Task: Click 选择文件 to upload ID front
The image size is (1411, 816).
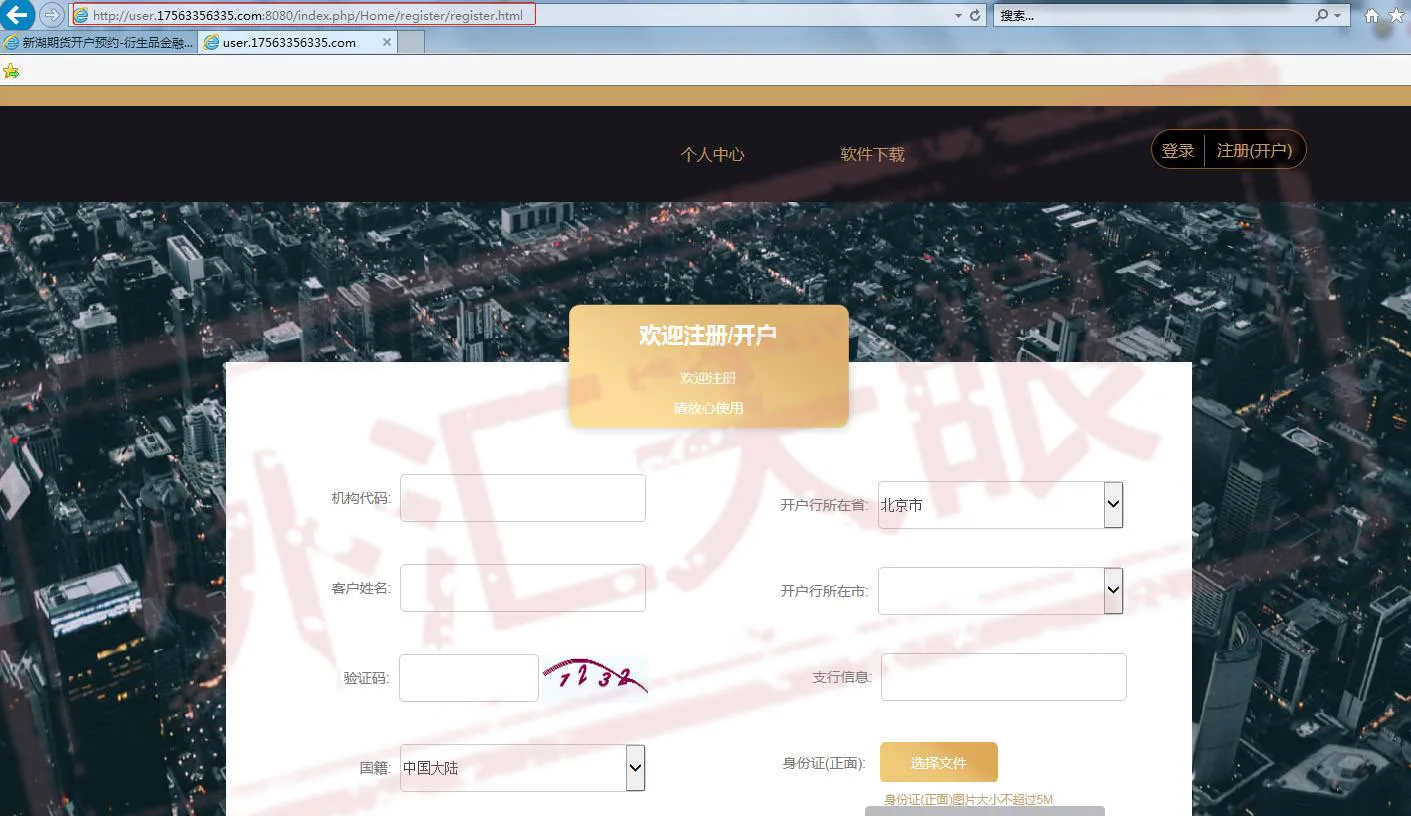Action: (x=939, y=762)
